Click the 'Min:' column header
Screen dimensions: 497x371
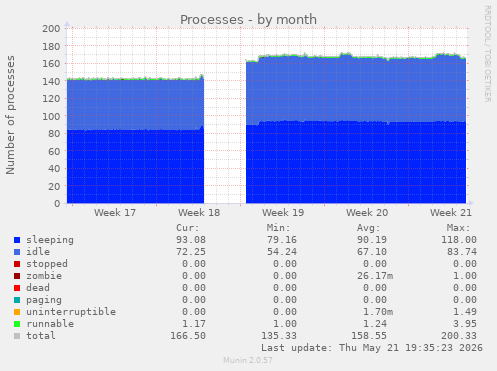(x=278, y=228)
